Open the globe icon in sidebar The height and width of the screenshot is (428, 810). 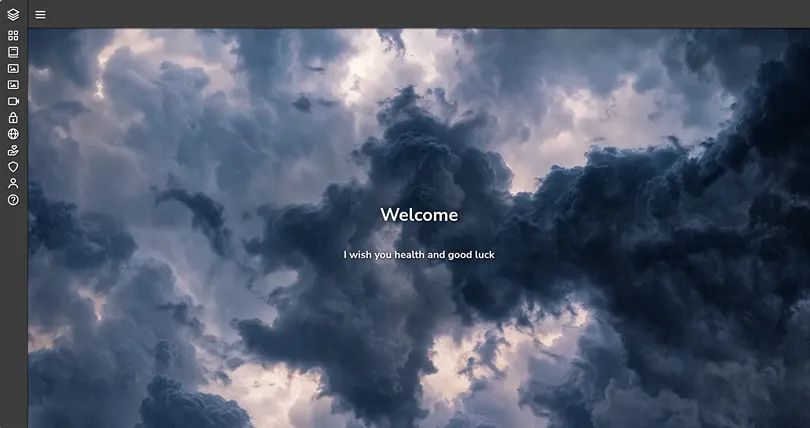pos(13,134)
